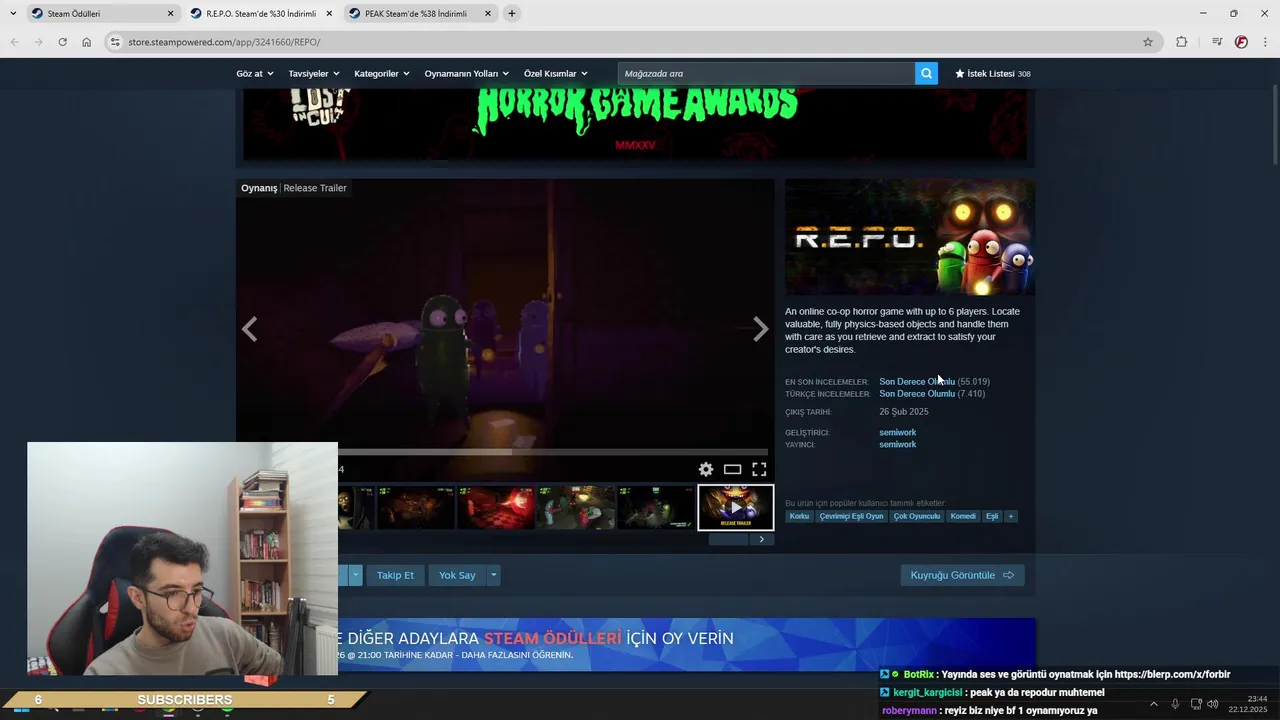Image resolution: width=1280 pixels, height=720 pixels.
Task: Show previous media with the left arrow
Action: click(250, 329)
